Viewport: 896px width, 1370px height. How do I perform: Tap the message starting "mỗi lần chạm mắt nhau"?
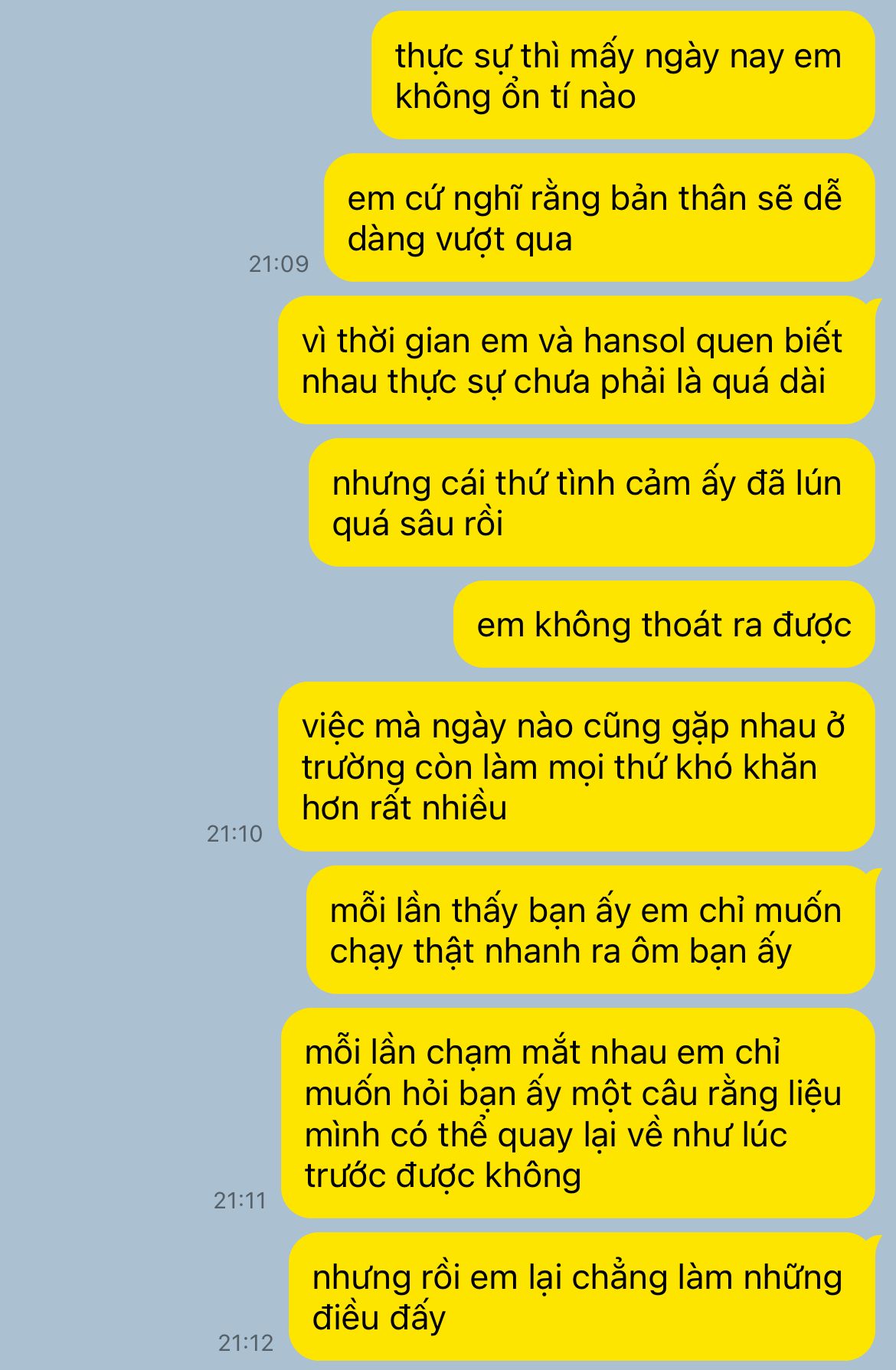[577, 1113]
